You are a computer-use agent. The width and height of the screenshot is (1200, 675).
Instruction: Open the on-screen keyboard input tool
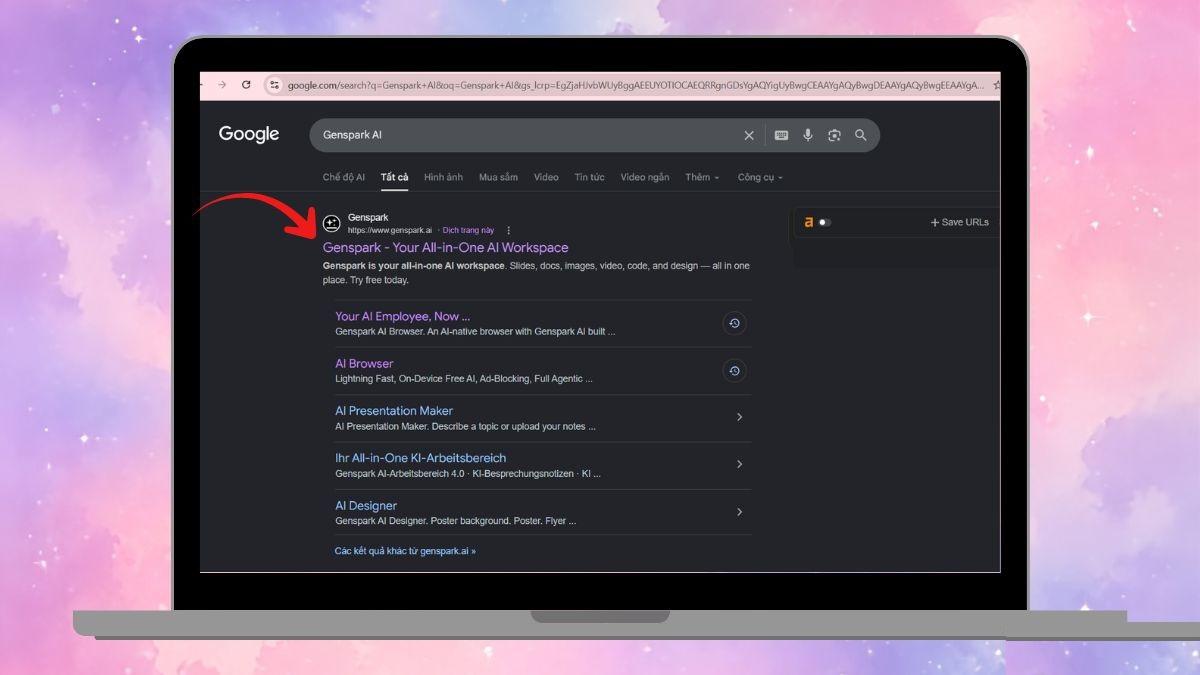coord(782,135)
